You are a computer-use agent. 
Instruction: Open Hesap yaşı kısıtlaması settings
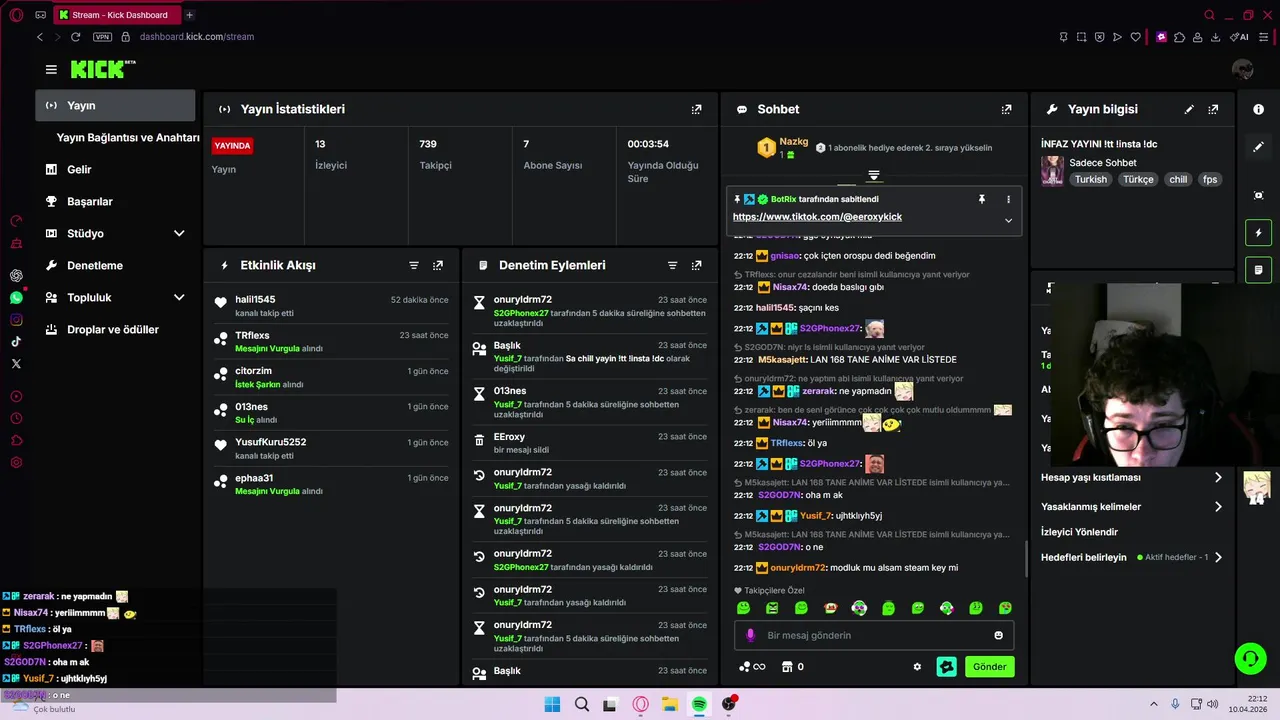(1132, 478)
